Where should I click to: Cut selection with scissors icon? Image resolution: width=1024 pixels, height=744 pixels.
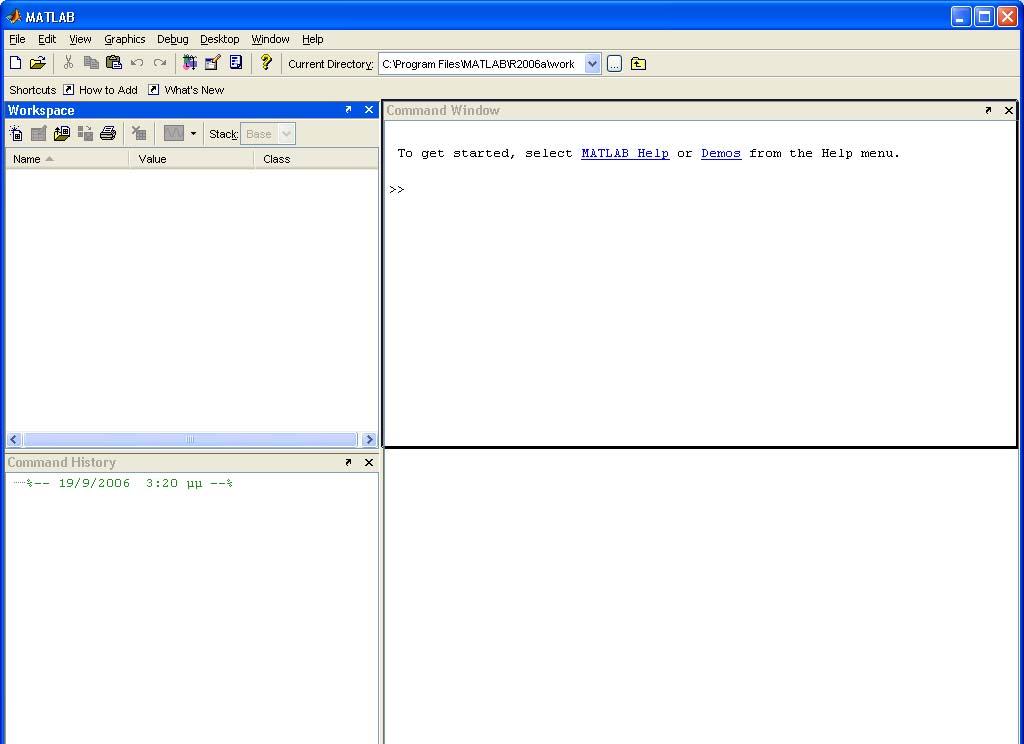[x=68, y=63]
